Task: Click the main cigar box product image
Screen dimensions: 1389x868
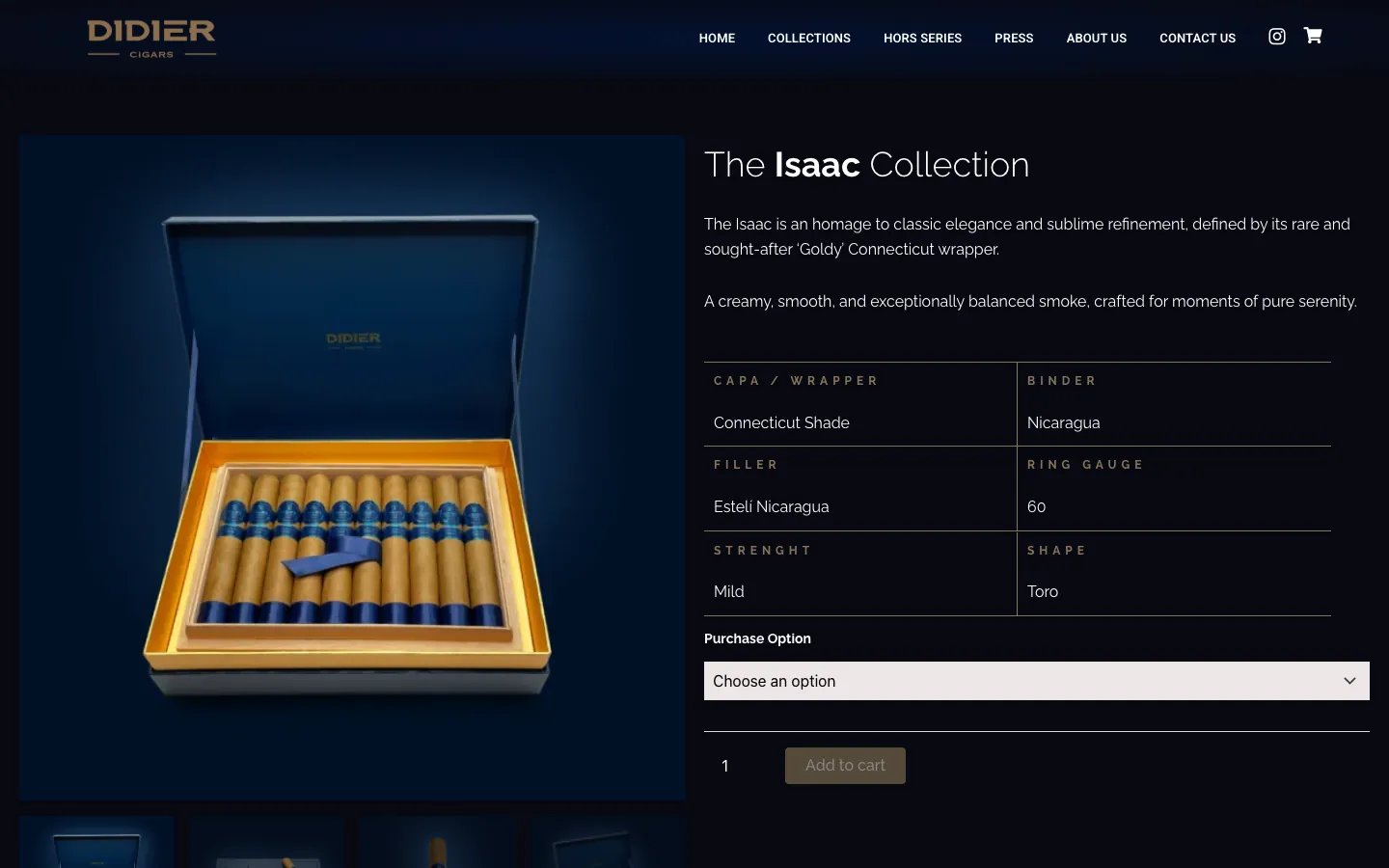Action: 352,468
